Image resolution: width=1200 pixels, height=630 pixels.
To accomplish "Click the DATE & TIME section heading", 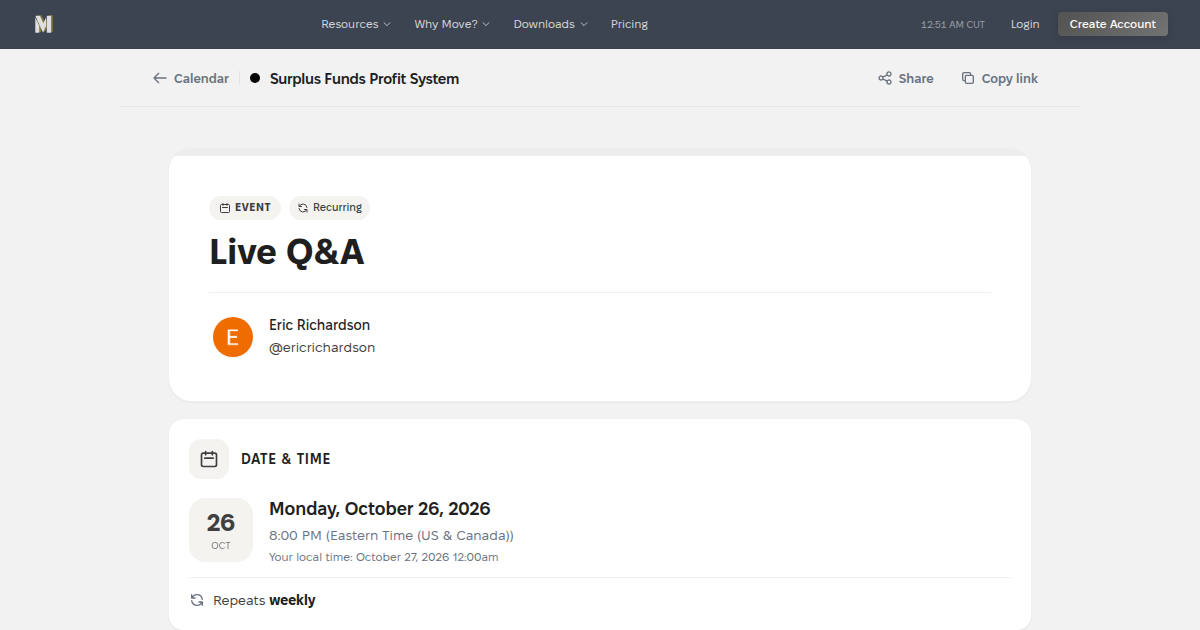I will point(286,459).
